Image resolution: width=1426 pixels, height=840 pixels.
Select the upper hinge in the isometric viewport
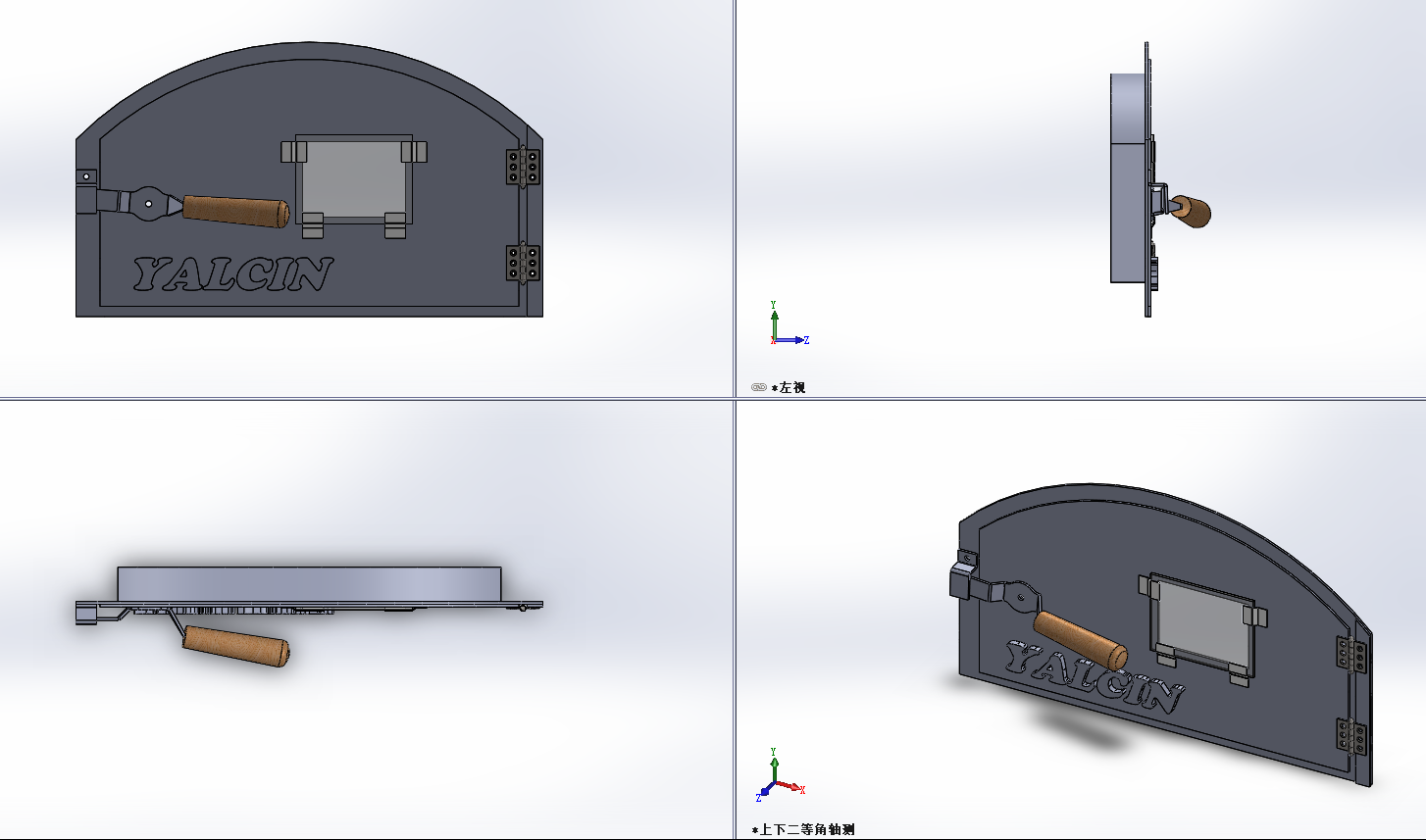pyautogui.click(x=1352, y=656)
